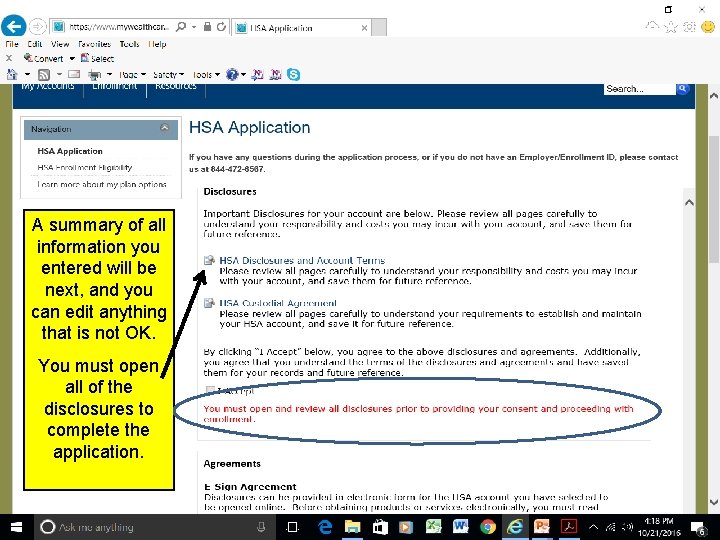720x540 pixels.
Task: Click the smiley feedback icon
Action: click(708, 27)
